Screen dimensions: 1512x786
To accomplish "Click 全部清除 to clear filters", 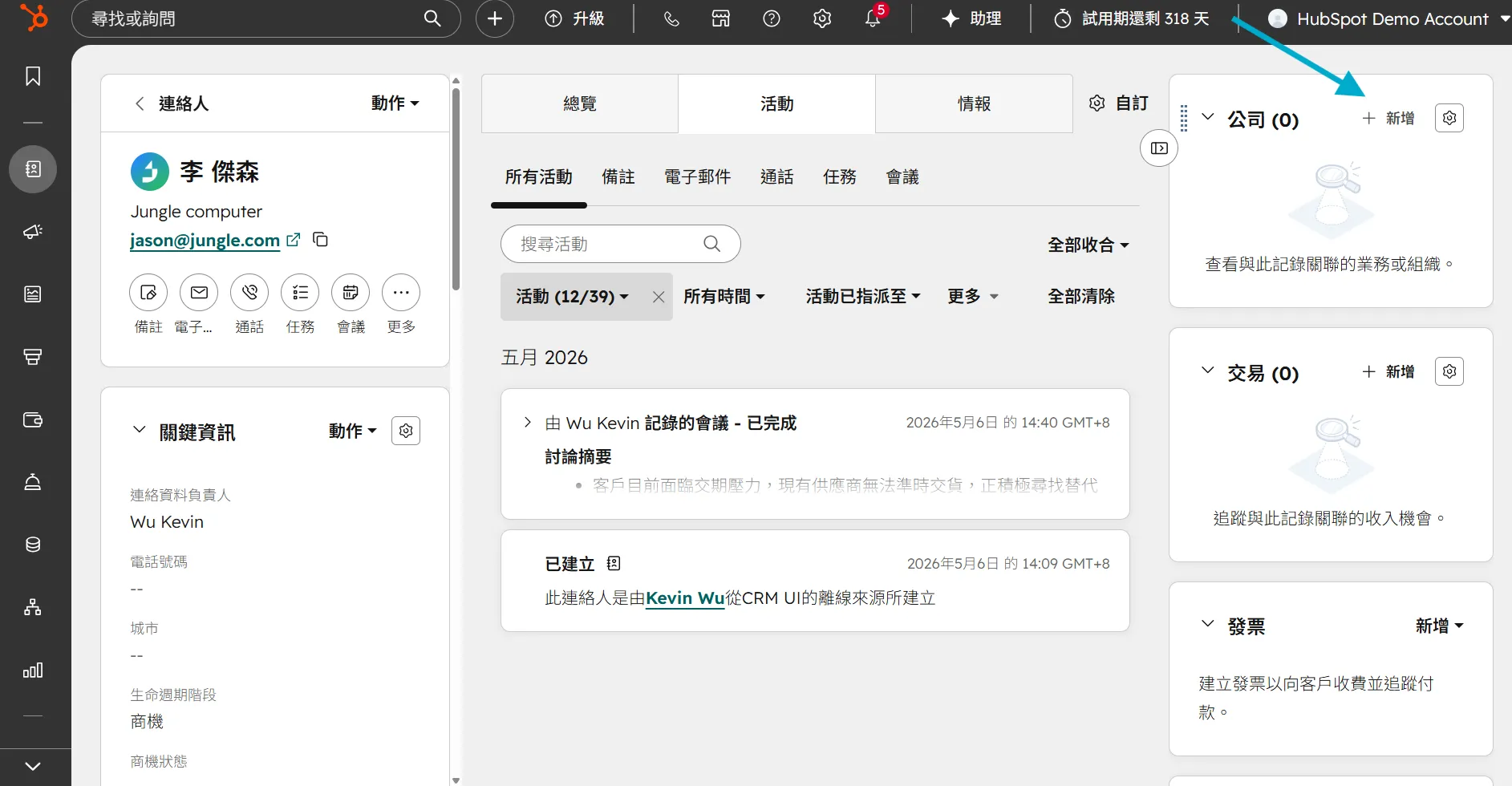I will (x=1081, y=297).
